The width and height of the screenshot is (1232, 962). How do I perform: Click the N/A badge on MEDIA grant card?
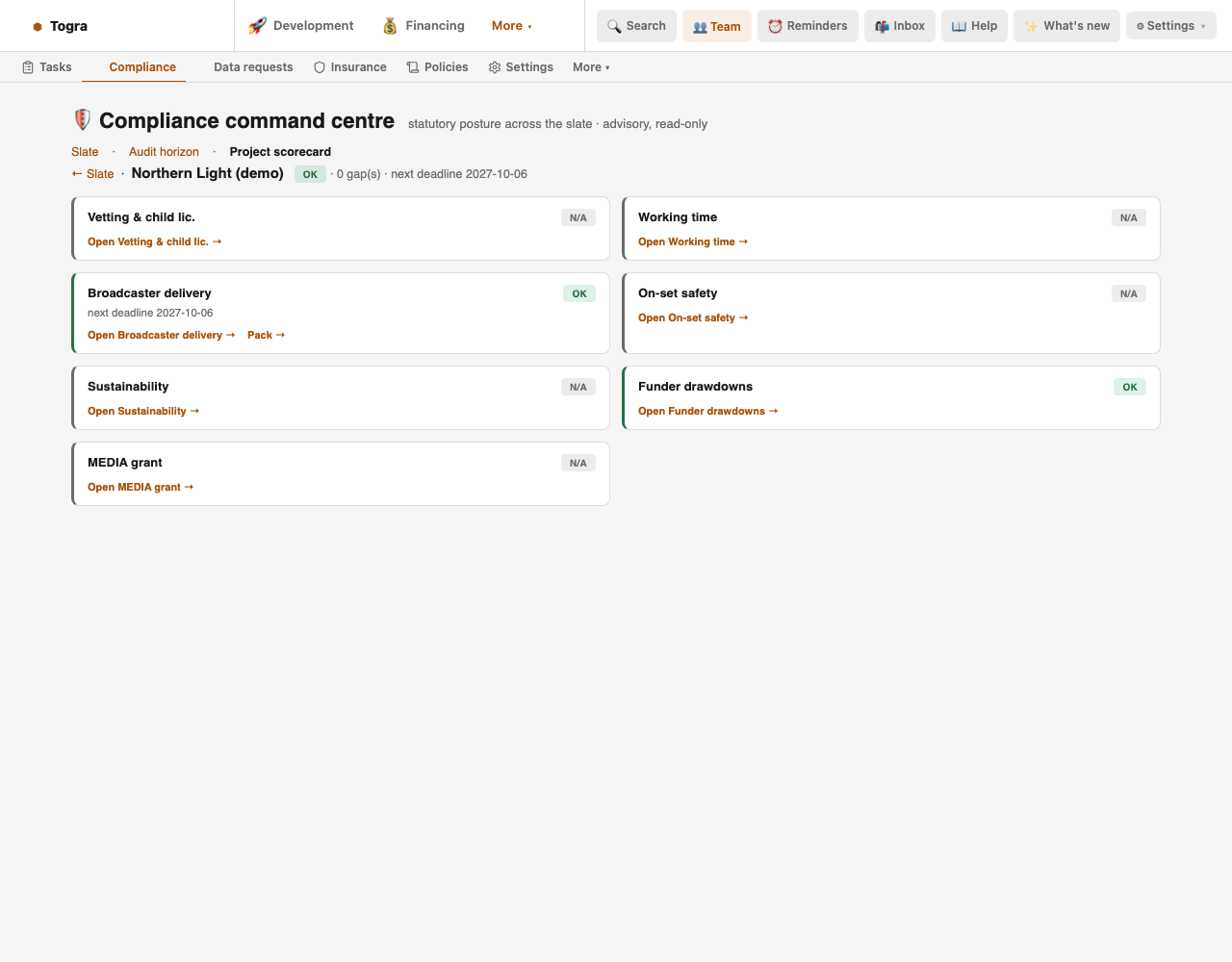[578, 463]
